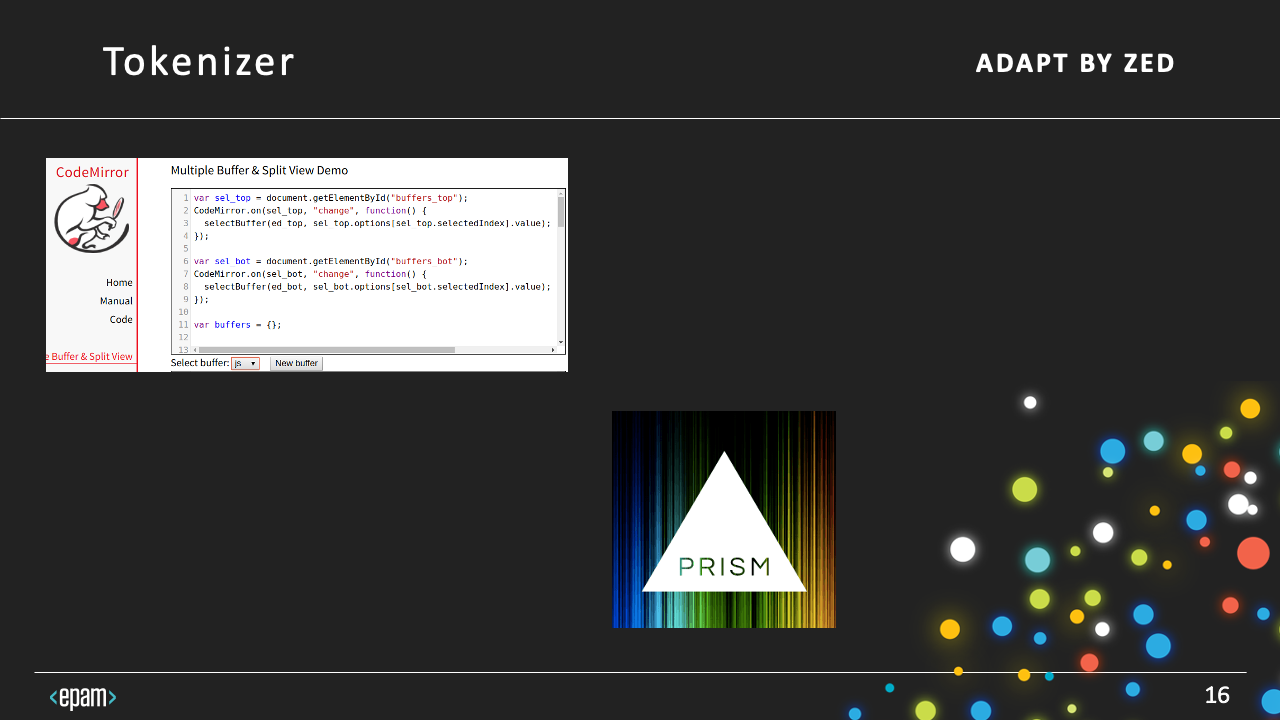This screenshot has width=1280, height=720.
Task: Click the New buffer button
Action: click(x=296, y=364)
